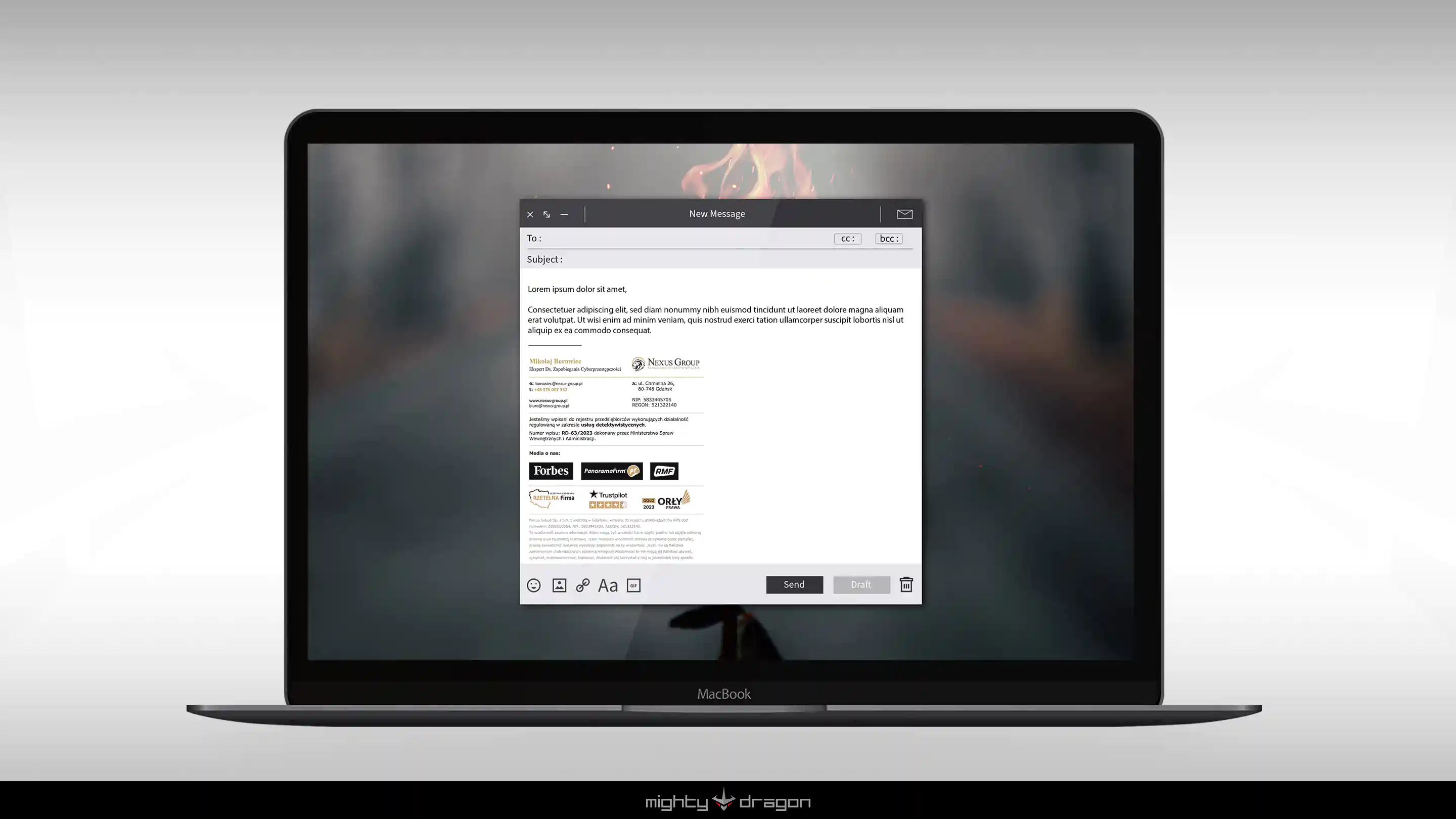Screen dimensions: 1456x819
Task: Open the www.nexus-group.pl website link
Action: pos(548,400)
